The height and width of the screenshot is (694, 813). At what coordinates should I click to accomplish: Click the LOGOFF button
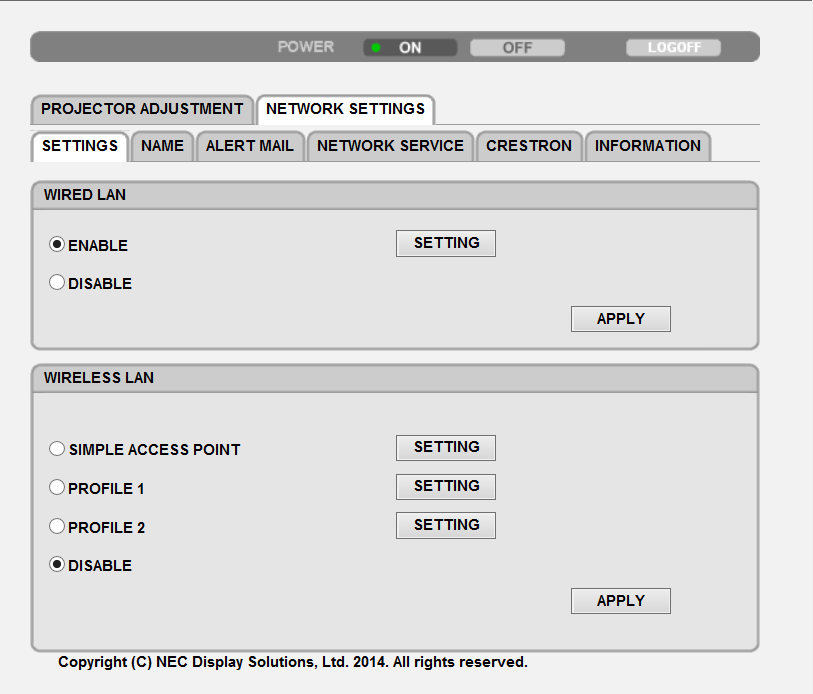pos(674,48)
